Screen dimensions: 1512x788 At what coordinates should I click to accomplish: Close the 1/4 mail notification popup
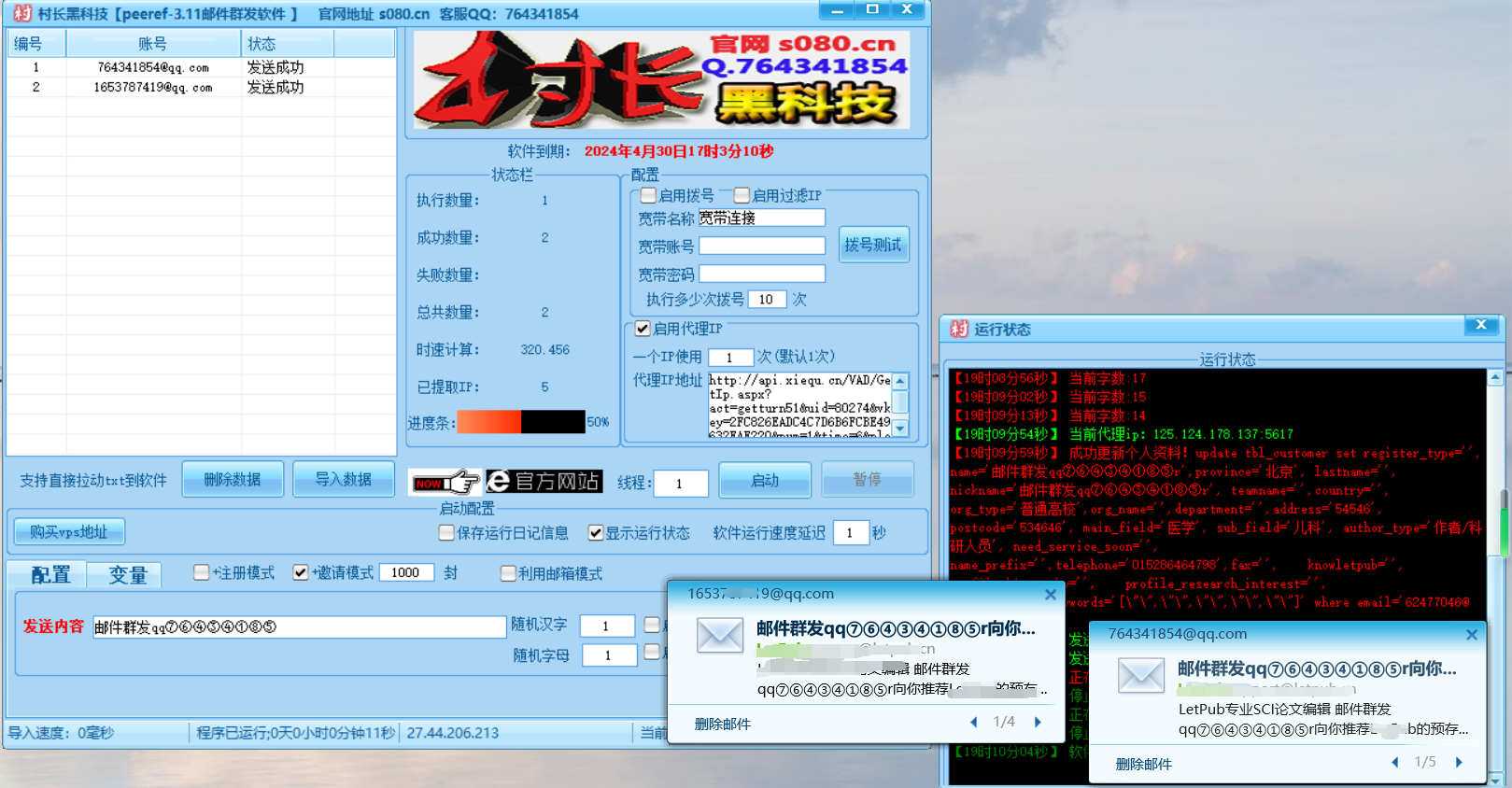pos(1051,595)
